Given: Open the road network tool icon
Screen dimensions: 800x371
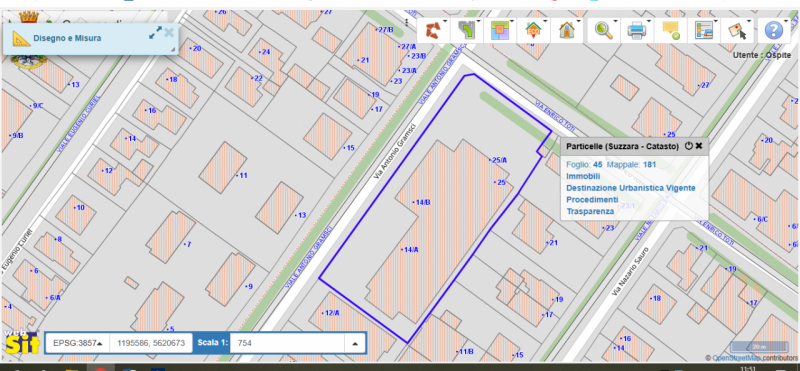Looking at the screenshot, I should tap(466, 31).
